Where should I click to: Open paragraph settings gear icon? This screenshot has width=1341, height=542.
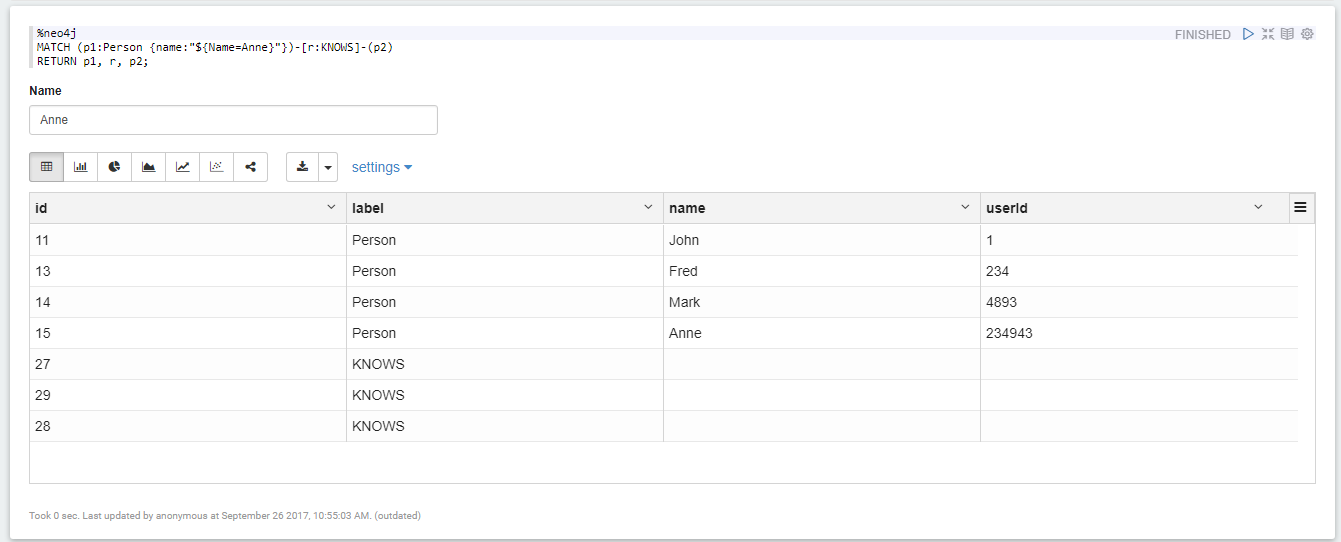[x=1307, y=34]
